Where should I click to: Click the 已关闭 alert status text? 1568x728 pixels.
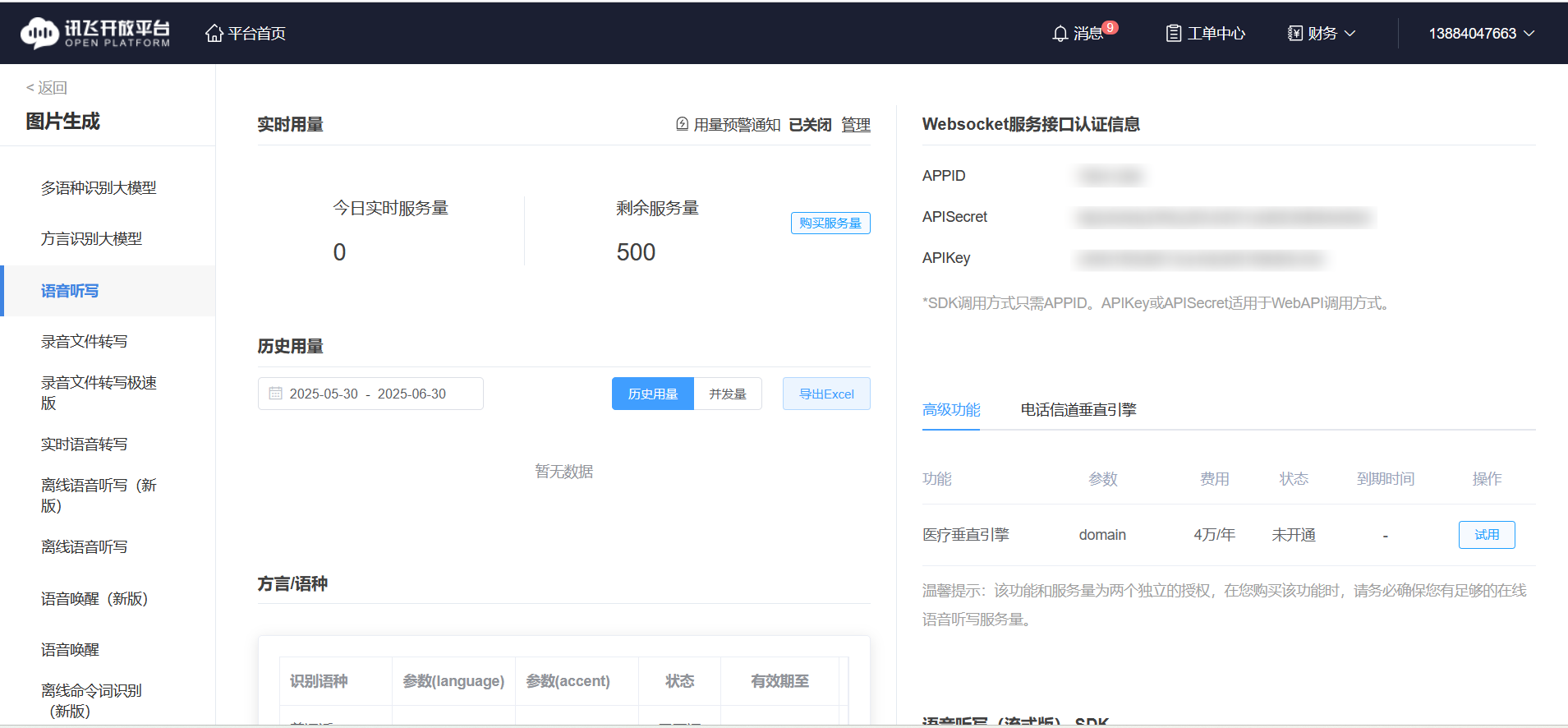[x=810, y=125]
